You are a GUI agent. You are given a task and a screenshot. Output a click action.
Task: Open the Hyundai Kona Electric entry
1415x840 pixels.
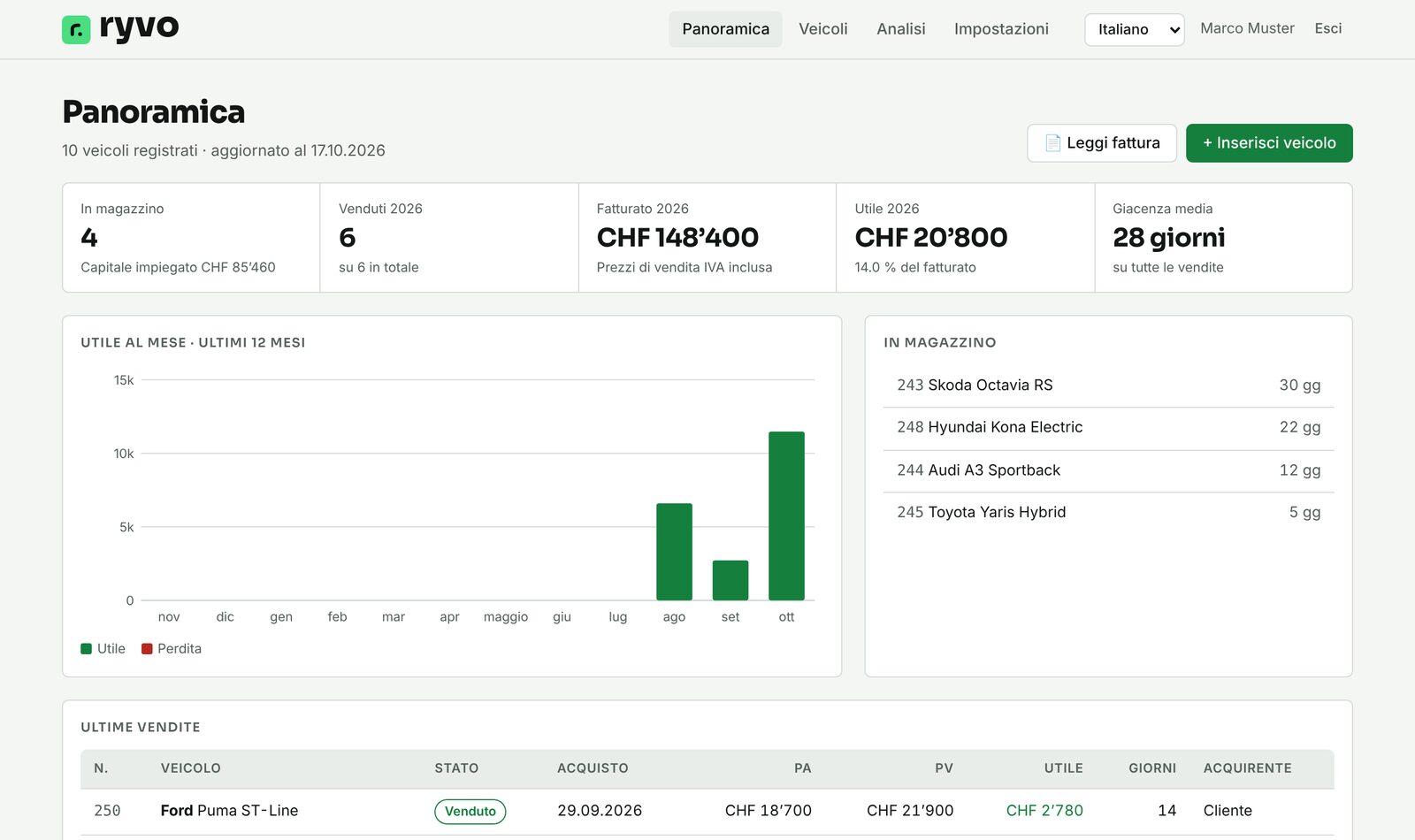tap(1108, 428)
